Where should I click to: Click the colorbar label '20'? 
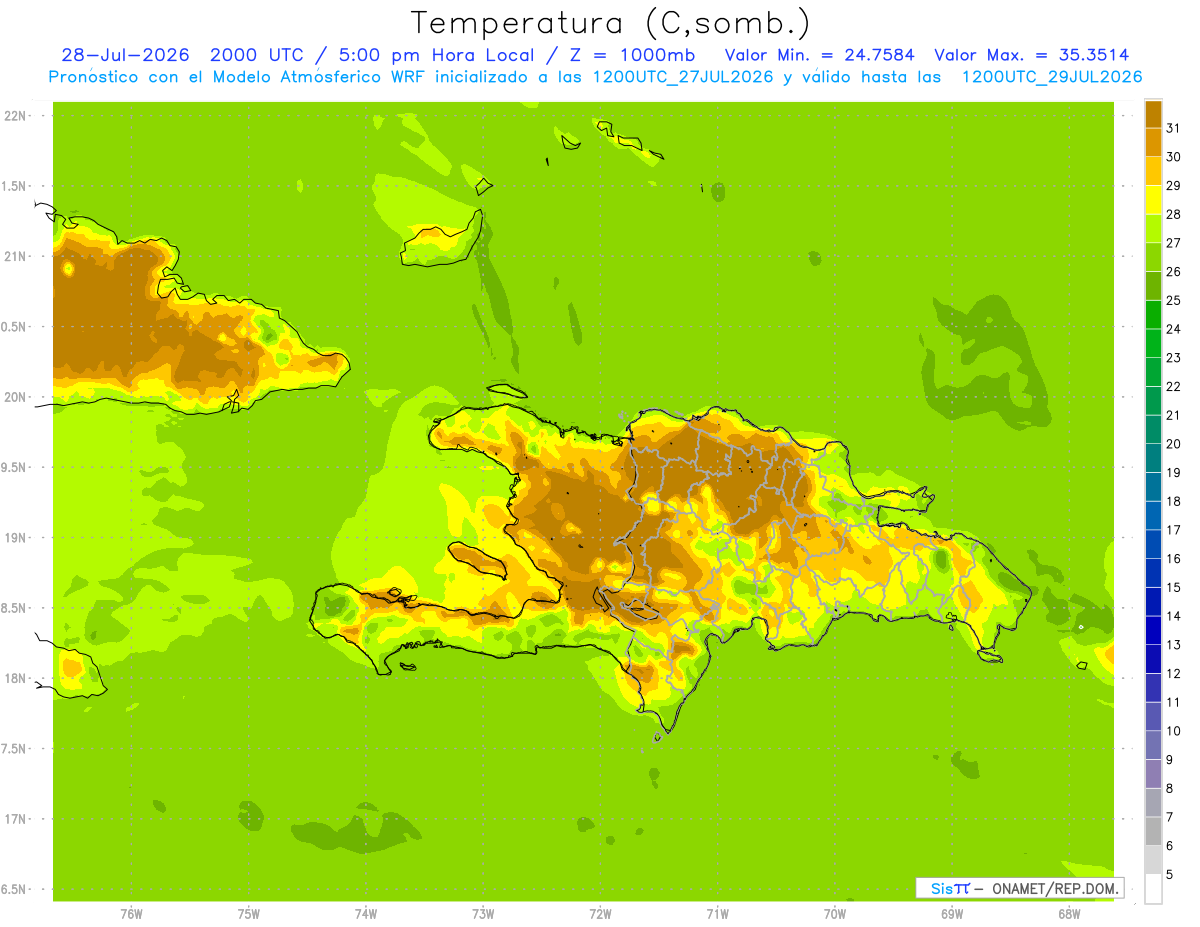pyautogui.click(x=1174, y=444)
